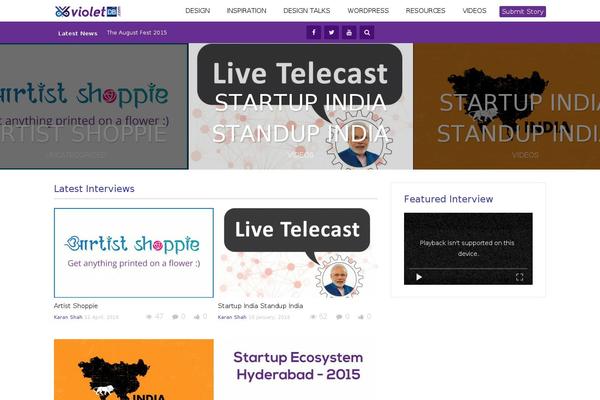Click likes thumb icon under Artist Shoppie
Viewport: 600px width, 400px height.
click(197, 317)
